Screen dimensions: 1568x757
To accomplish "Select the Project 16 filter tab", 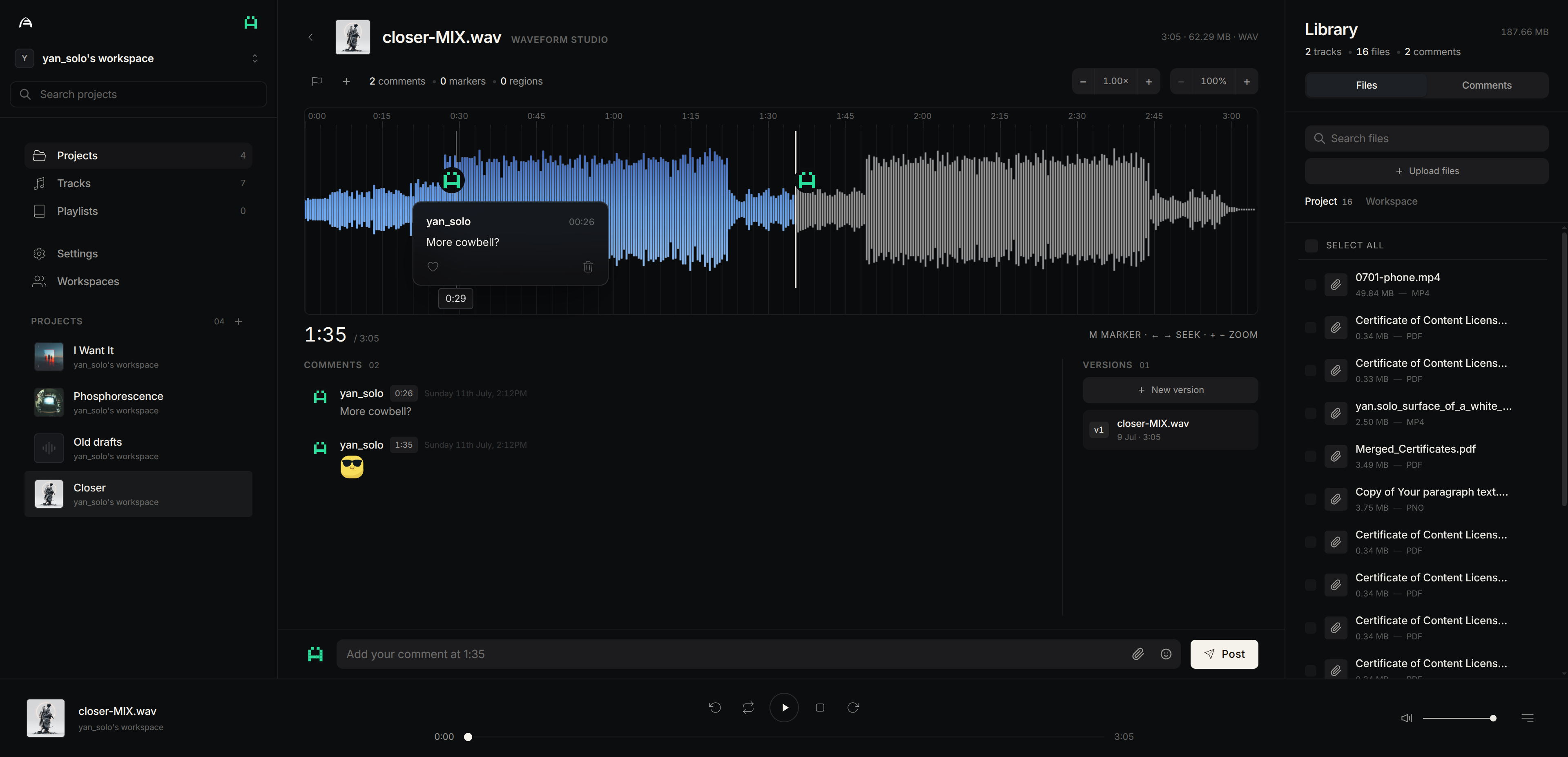I will click(x=1328, y=201).
